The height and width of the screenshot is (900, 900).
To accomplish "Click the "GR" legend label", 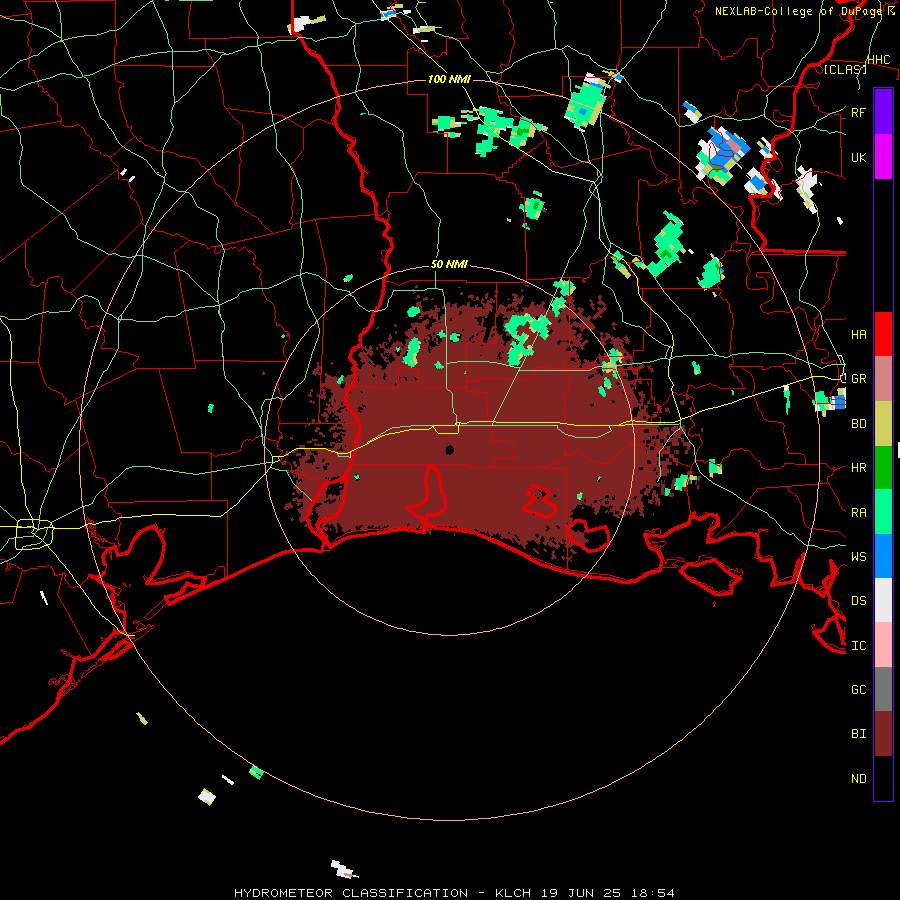I will coord(858,379).
